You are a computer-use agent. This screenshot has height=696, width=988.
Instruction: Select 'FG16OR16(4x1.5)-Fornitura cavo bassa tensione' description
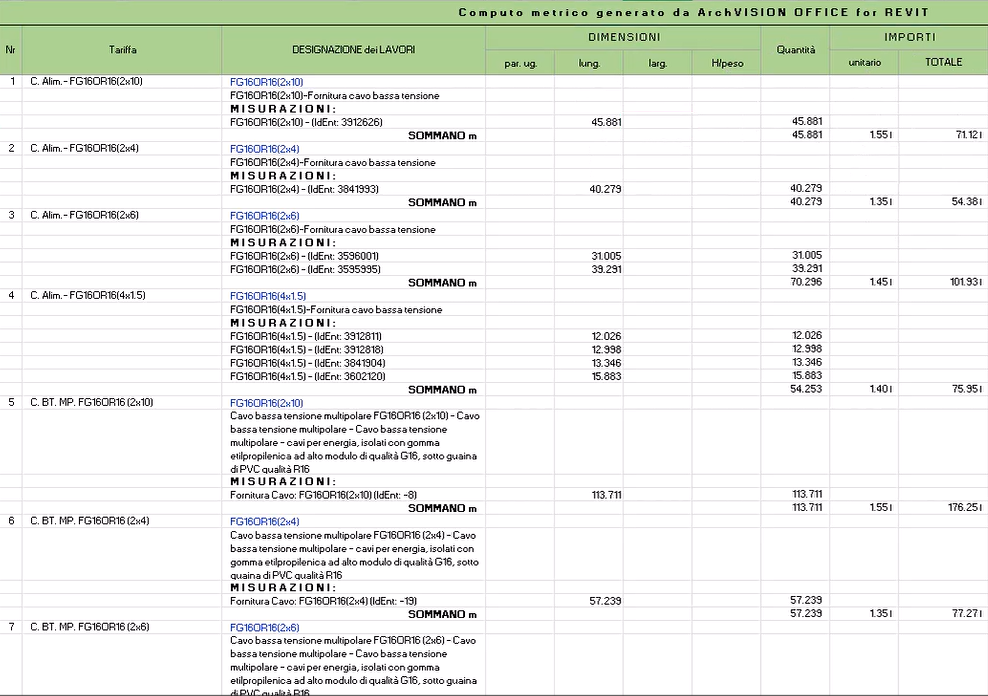[336, 310]
